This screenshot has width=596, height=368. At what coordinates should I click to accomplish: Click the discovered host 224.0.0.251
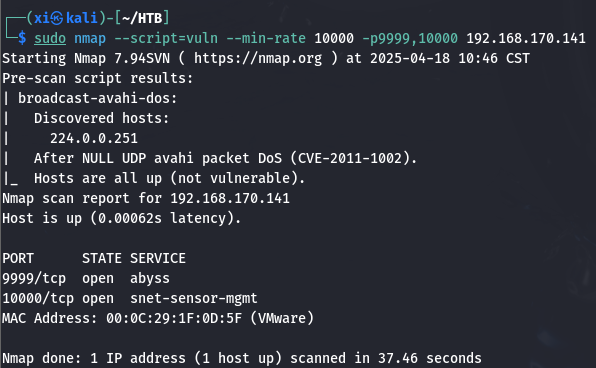(94, 138)
